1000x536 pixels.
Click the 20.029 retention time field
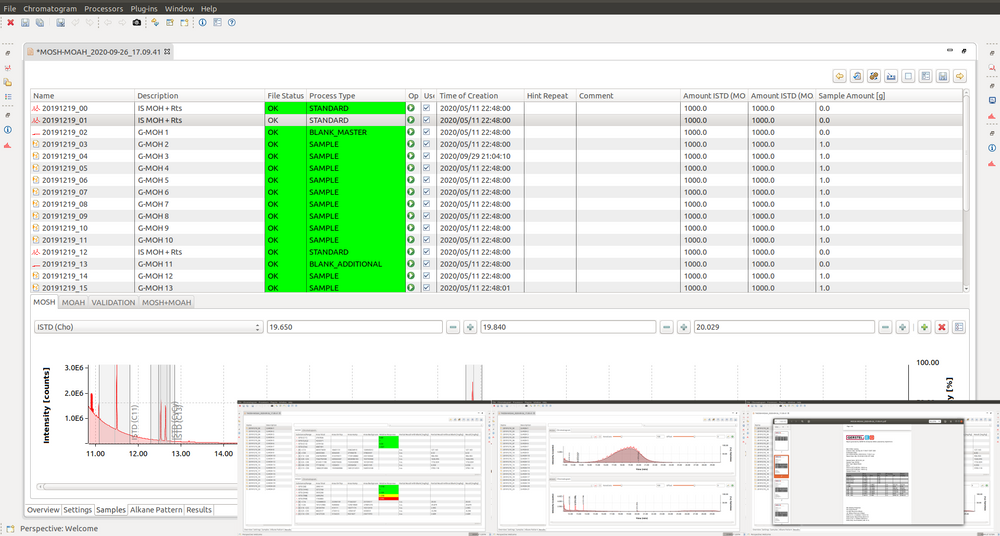click(x=784, y=327)
